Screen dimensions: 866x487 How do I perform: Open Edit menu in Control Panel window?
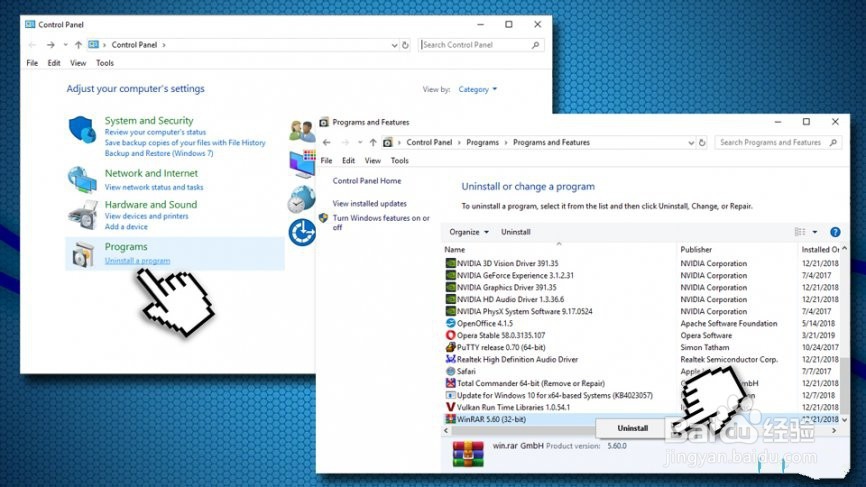(54, 63)
